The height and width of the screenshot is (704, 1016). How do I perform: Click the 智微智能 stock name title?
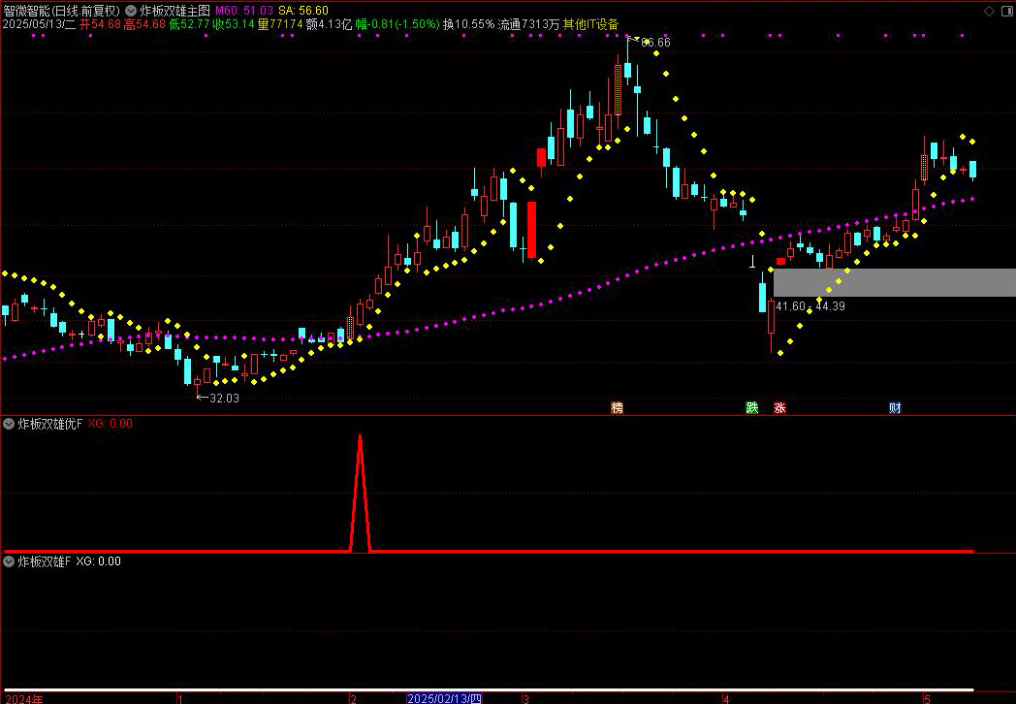[30, 10]
